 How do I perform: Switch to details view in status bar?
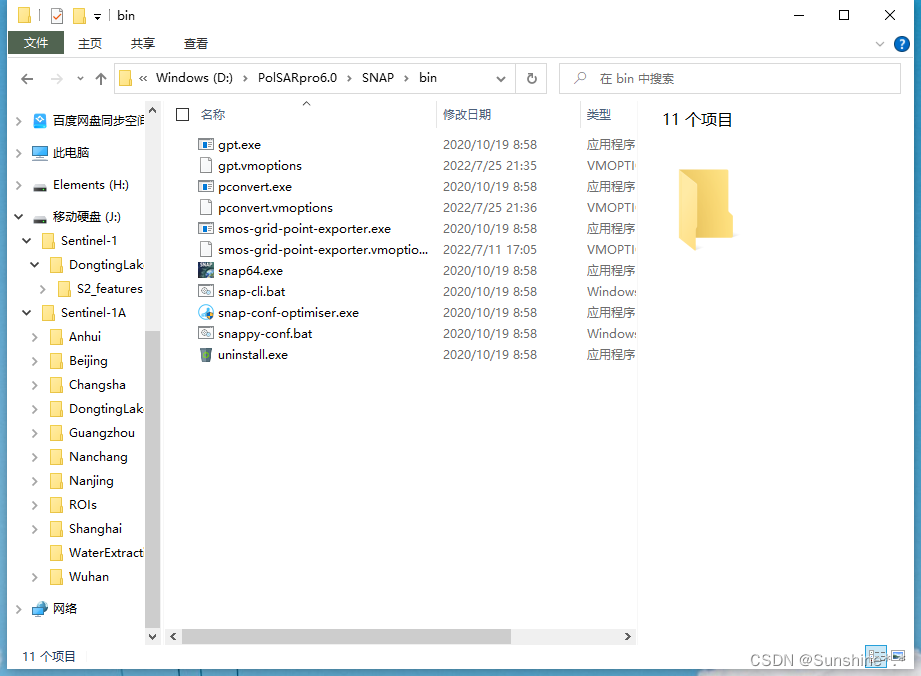877,655
